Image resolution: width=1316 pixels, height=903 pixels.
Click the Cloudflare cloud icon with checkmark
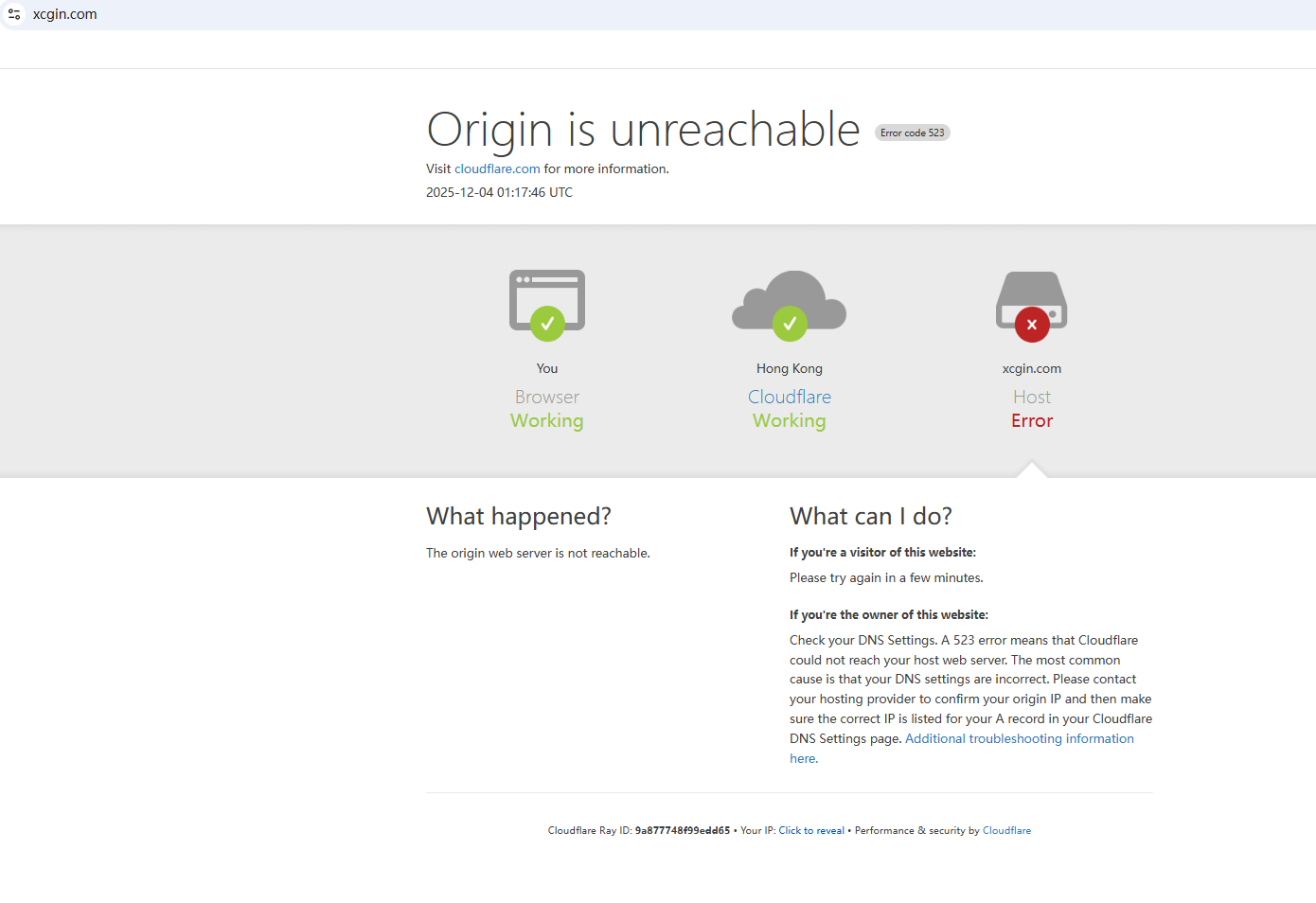(790, 305)
